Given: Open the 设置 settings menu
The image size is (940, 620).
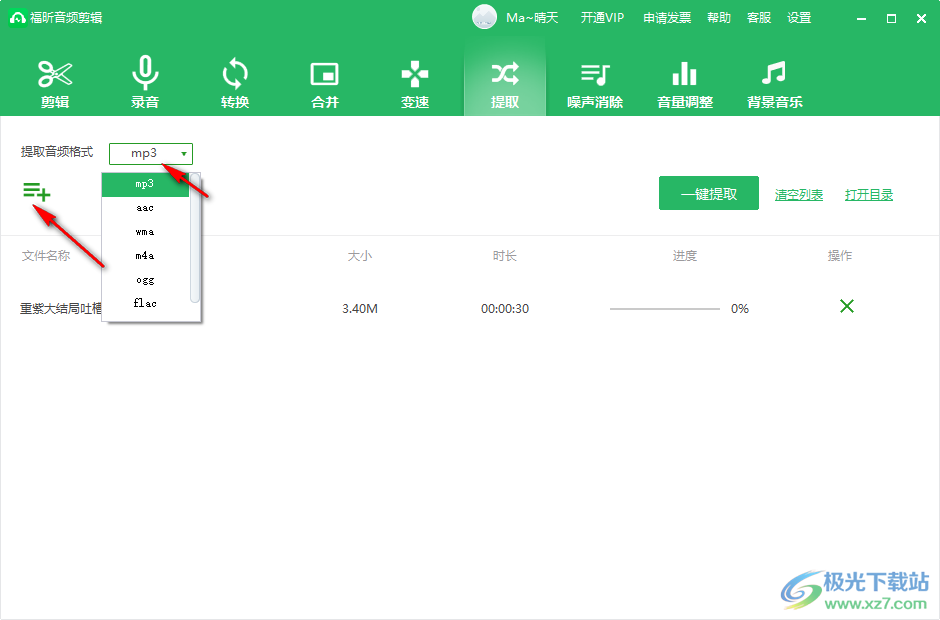Looking at the screenshot, I should coord(799,18).
